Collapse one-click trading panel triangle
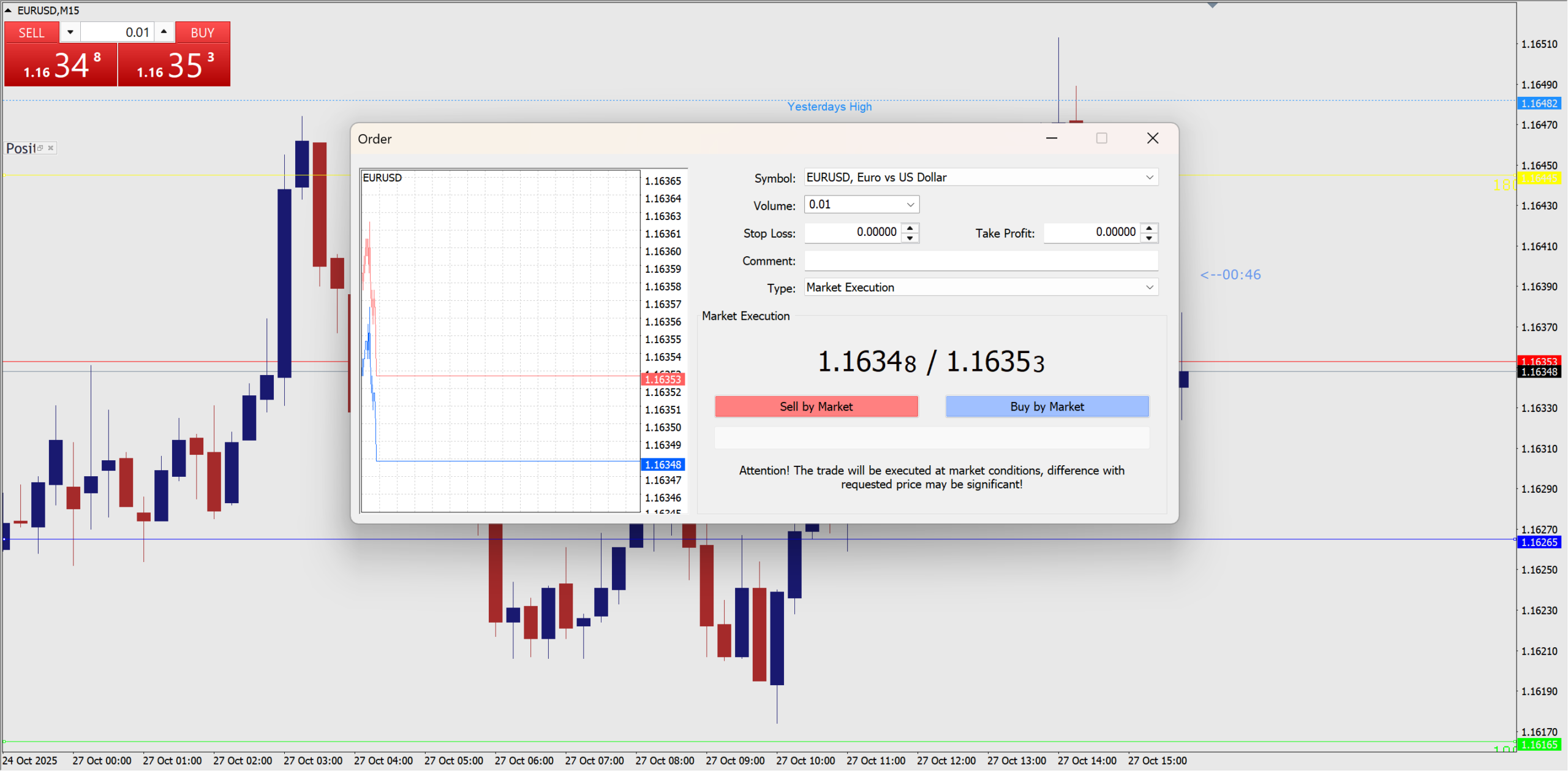Screen dimensions: 1568x771 [x=8, y=10]
